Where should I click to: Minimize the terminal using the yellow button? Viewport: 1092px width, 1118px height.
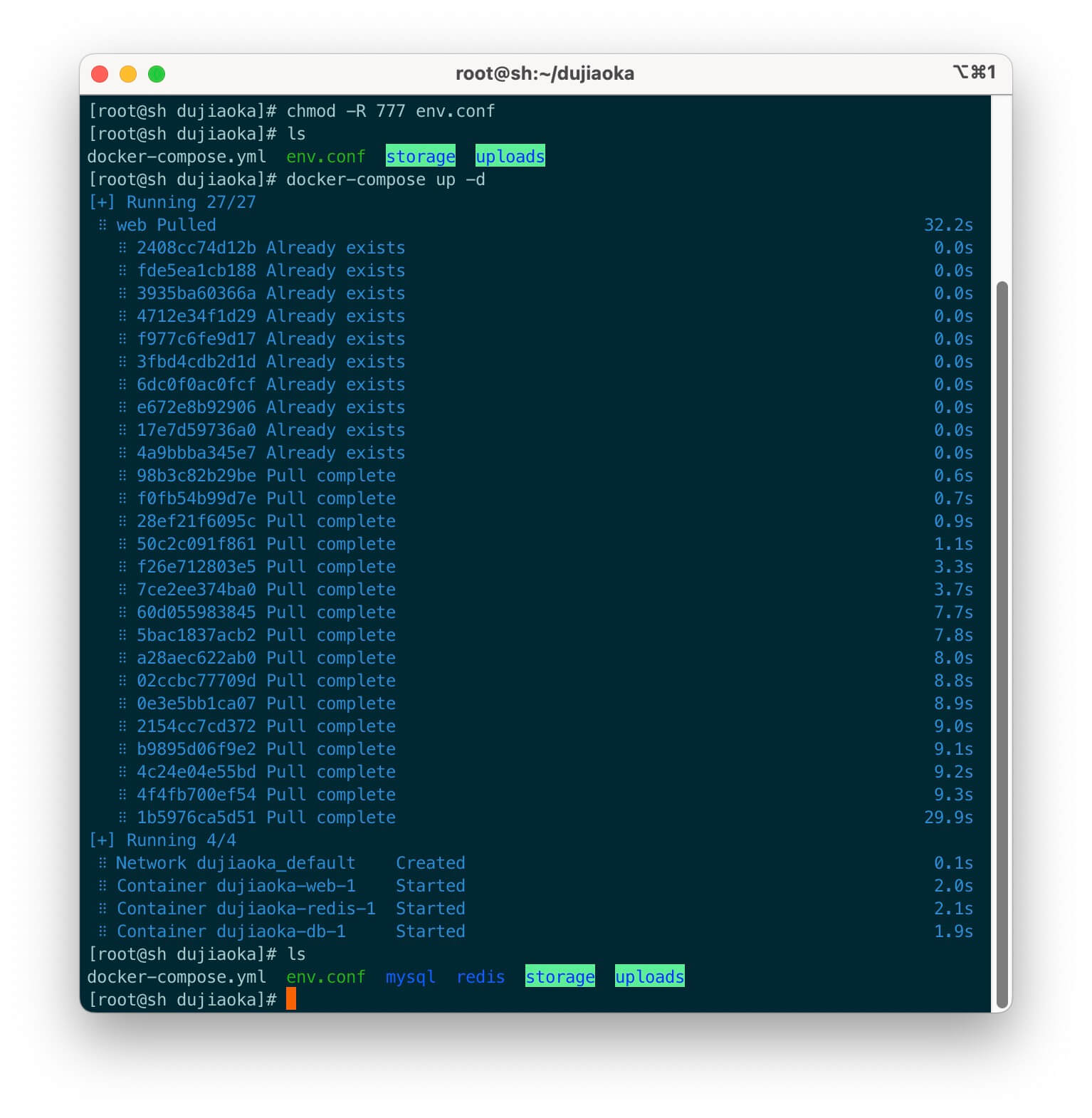[x=128, y=74]
